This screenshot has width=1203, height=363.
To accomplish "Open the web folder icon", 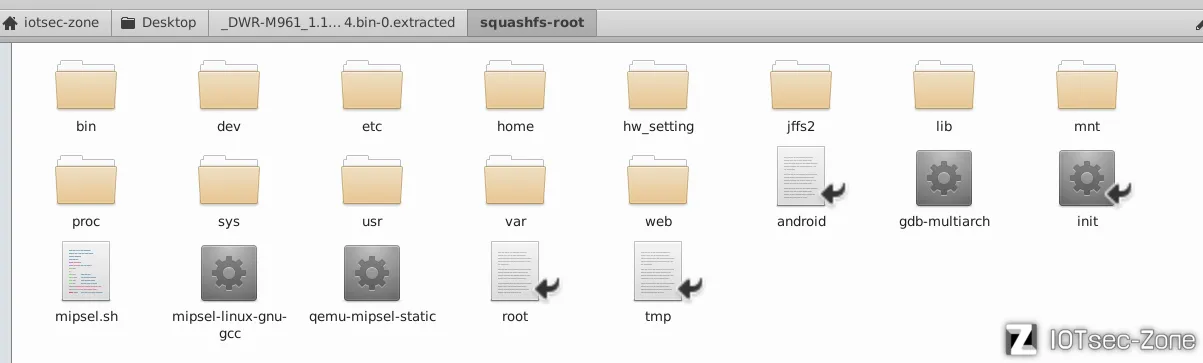I will tap(658, 180).
